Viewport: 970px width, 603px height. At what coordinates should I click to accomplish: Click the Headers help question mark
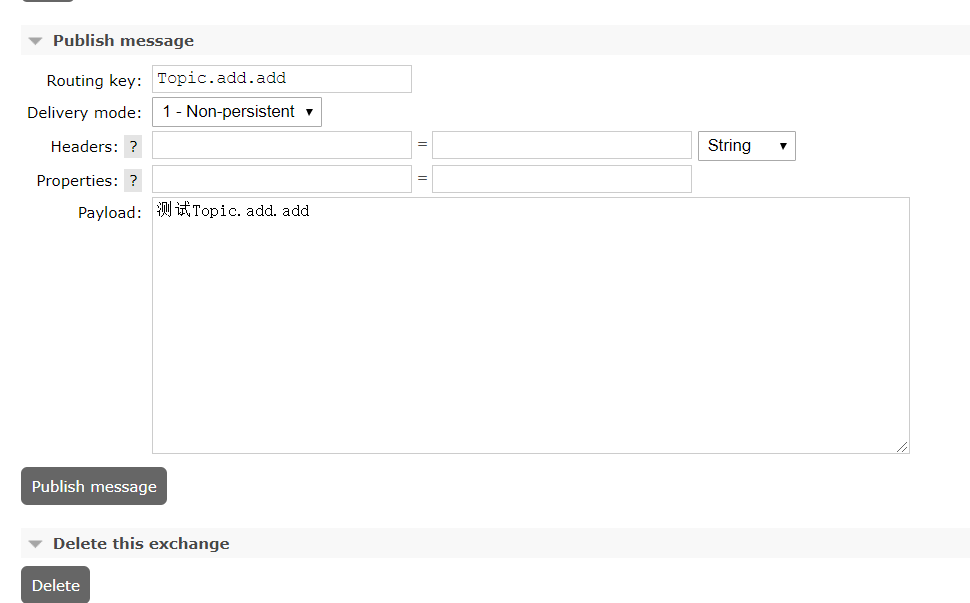point(133,146)
